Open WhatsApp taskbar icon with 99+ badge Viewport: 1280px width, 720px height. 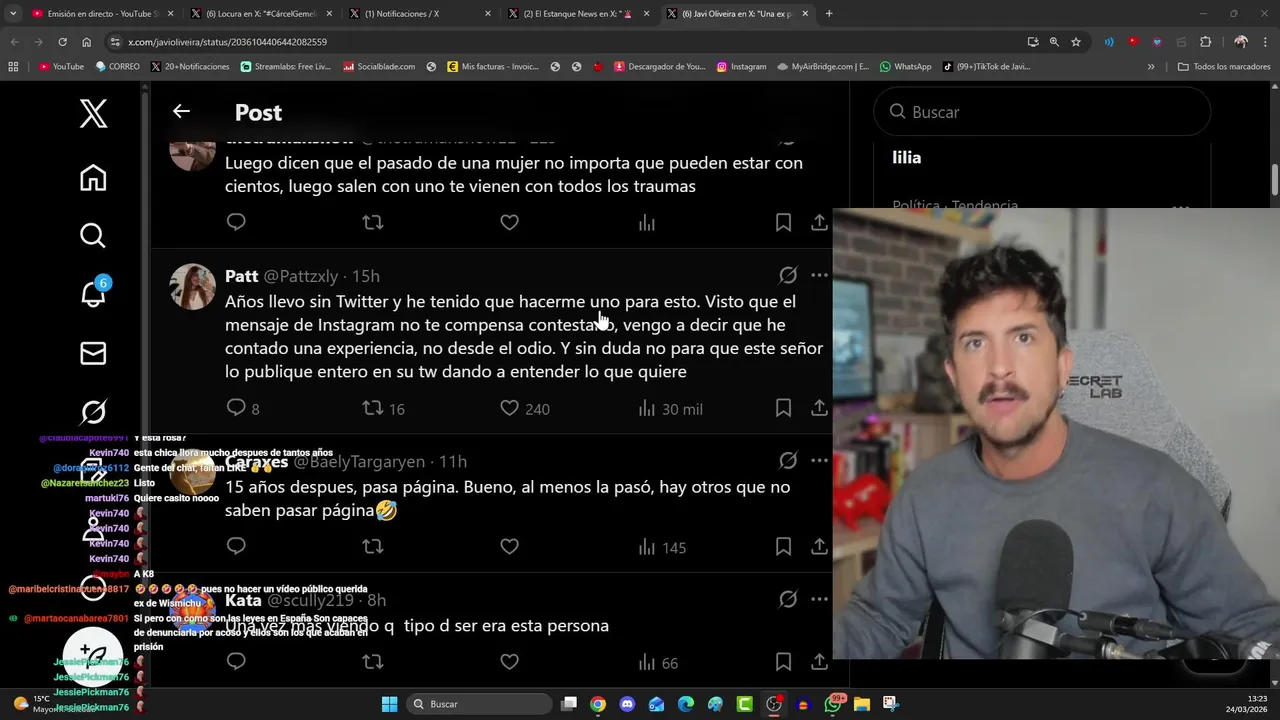833,704
